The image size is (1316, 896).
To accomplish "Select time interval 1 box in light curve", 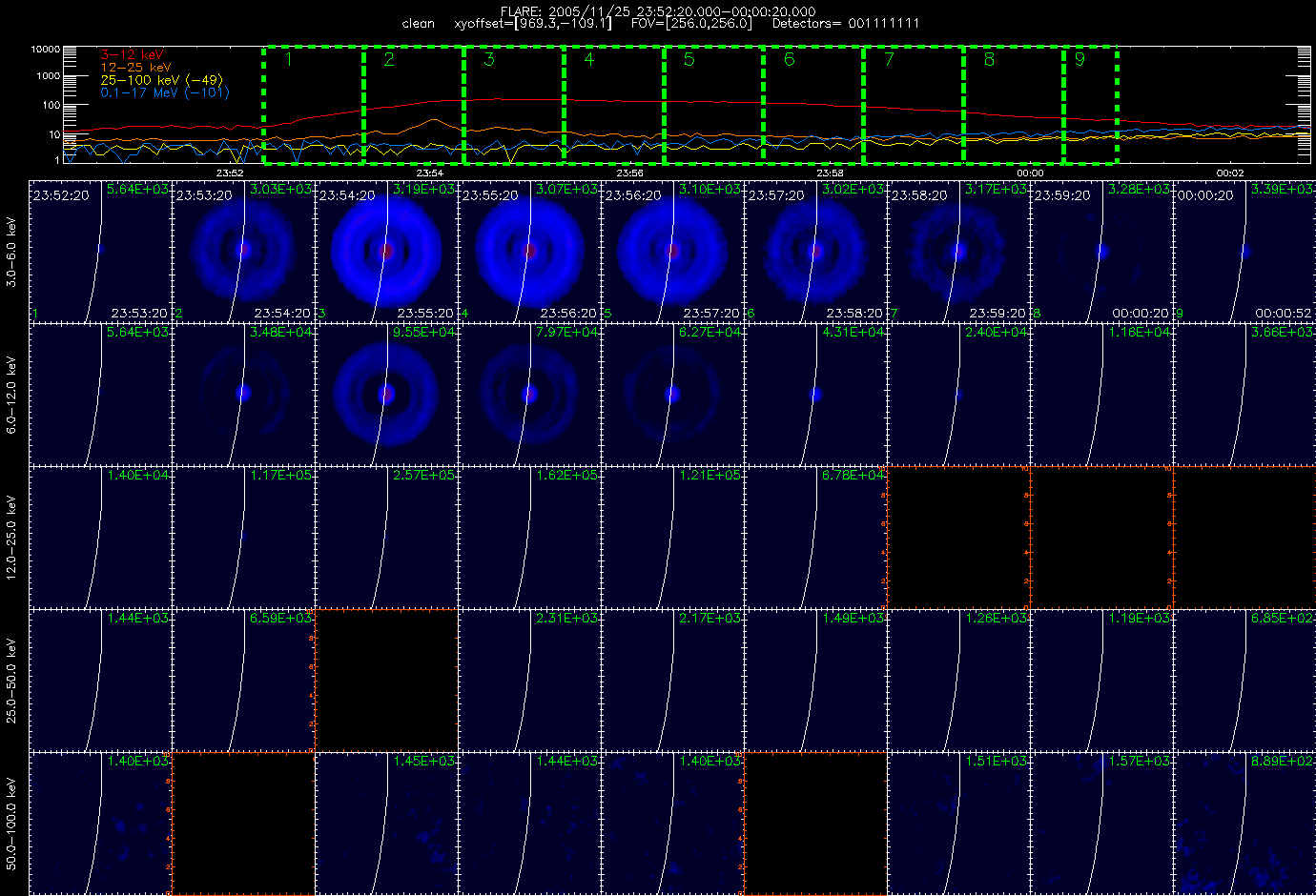I will (x=313, y=105).
